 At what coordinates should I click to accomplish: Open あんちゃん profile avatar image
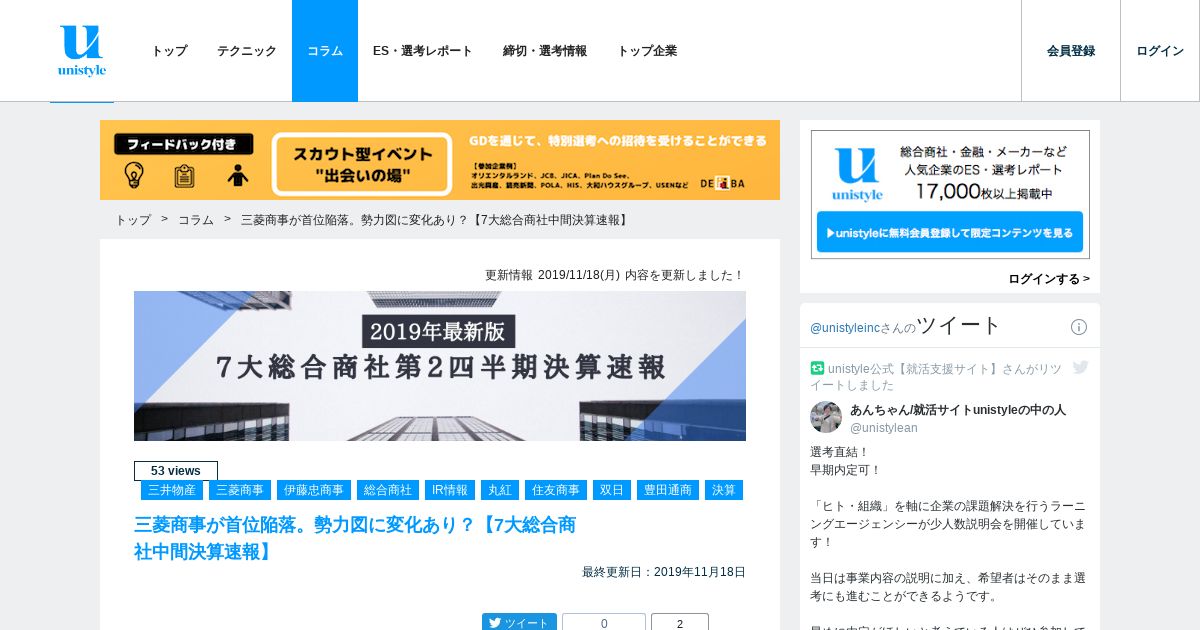(x=826, y=417)
